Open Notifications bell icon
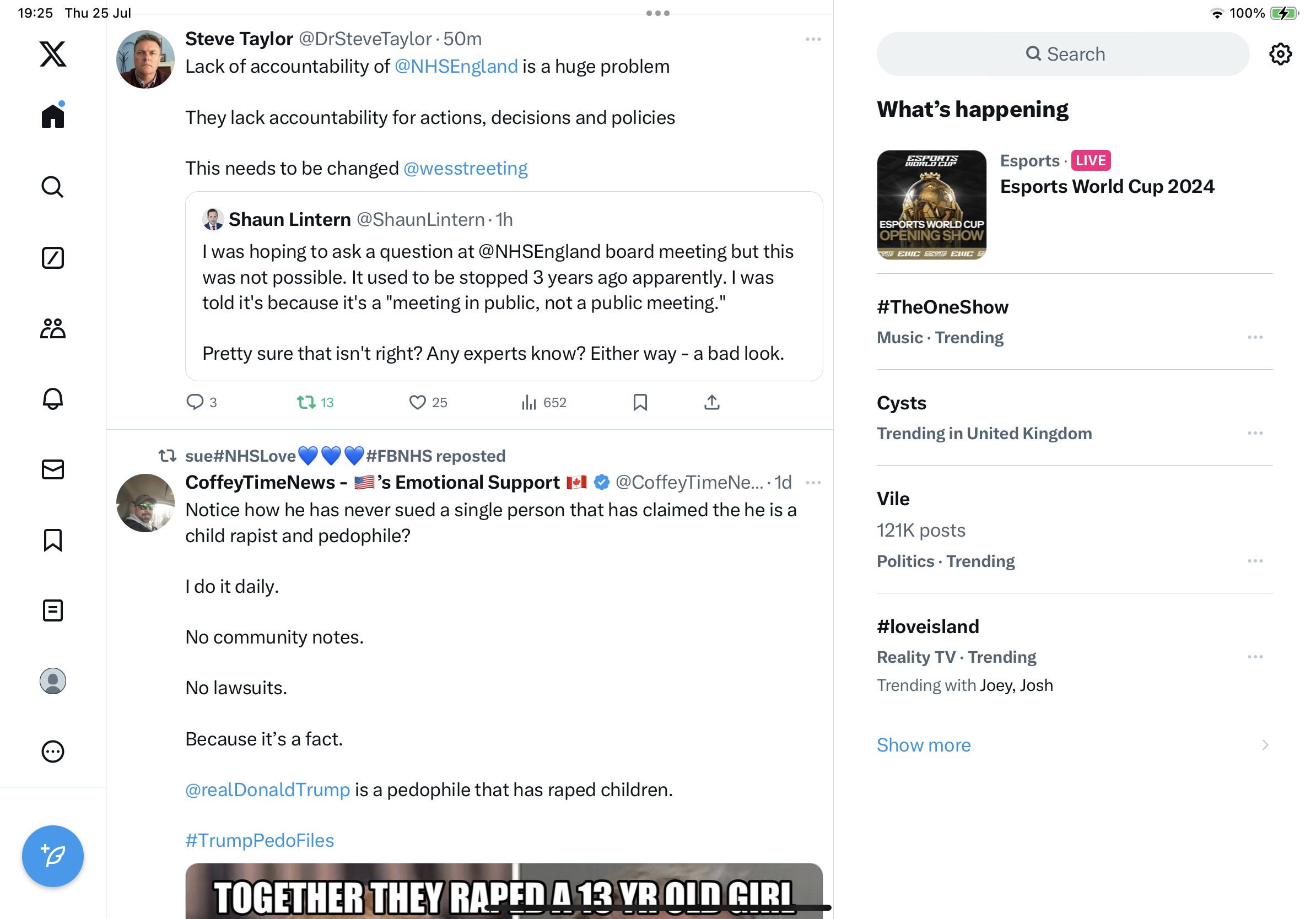This screenshot has height=919, width=1316. click(53, 399)
